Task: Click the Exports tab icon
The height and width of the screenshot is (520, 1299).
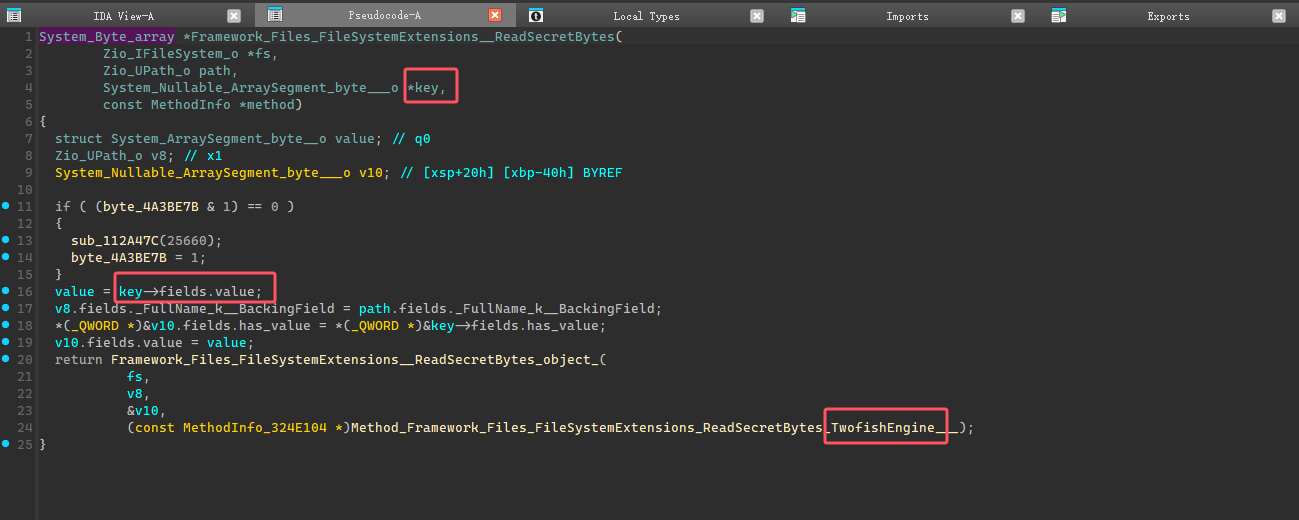Action: [1058, 15]
